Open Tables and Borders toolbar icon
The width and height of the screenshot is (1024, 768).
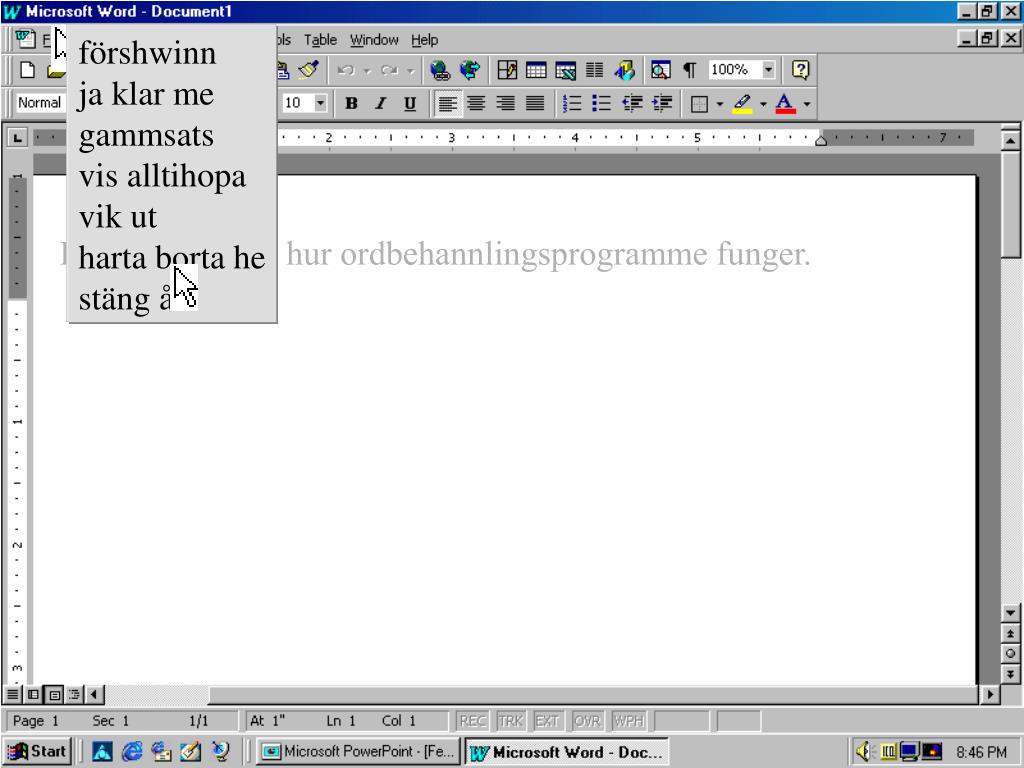tap(507, 70)
